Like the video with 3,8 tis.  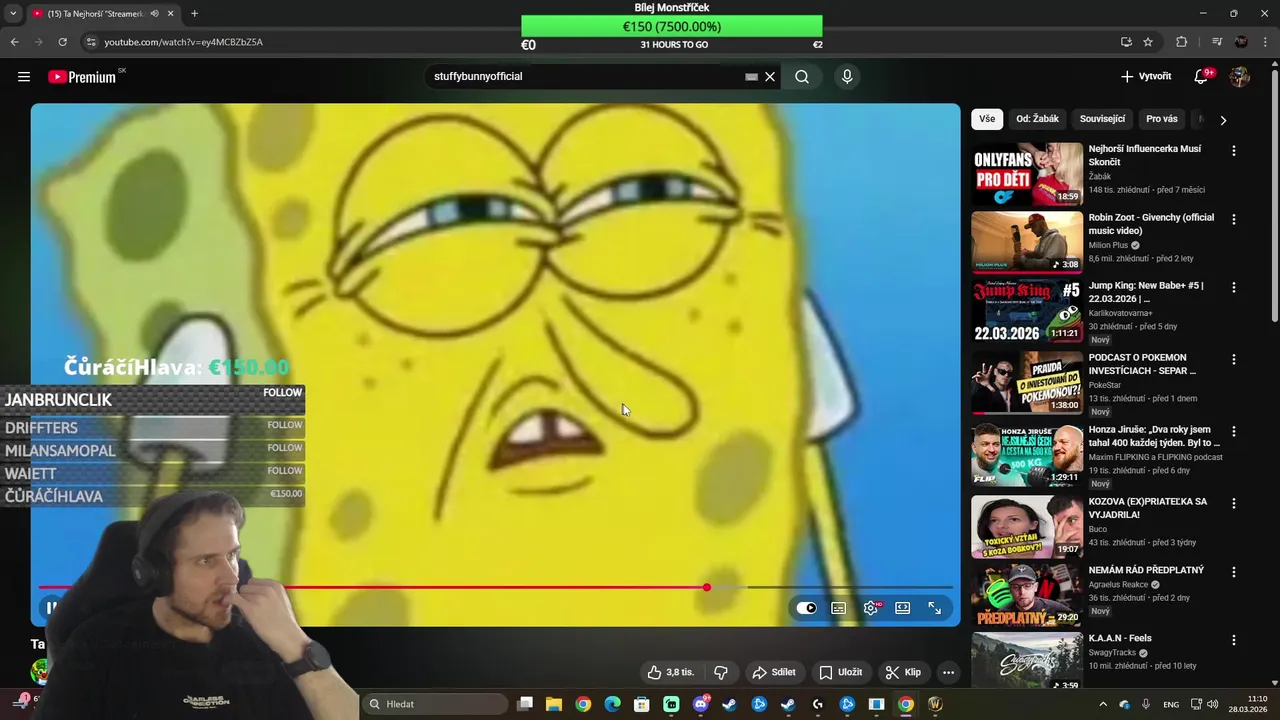pos(671,673)
